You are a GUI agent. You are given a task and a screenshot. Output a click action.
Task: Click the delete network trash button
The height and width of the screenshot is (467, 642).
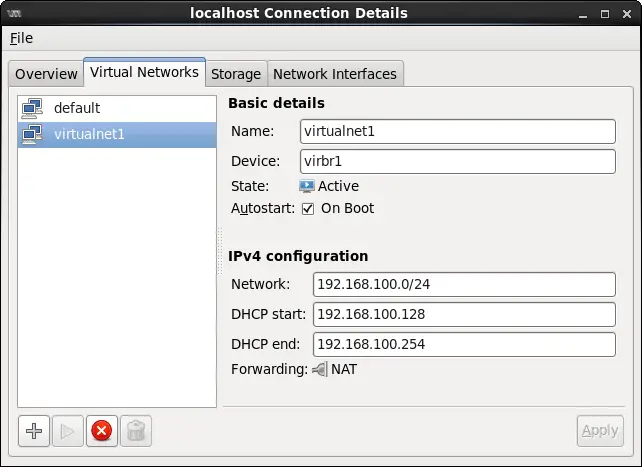coord(136,431)
